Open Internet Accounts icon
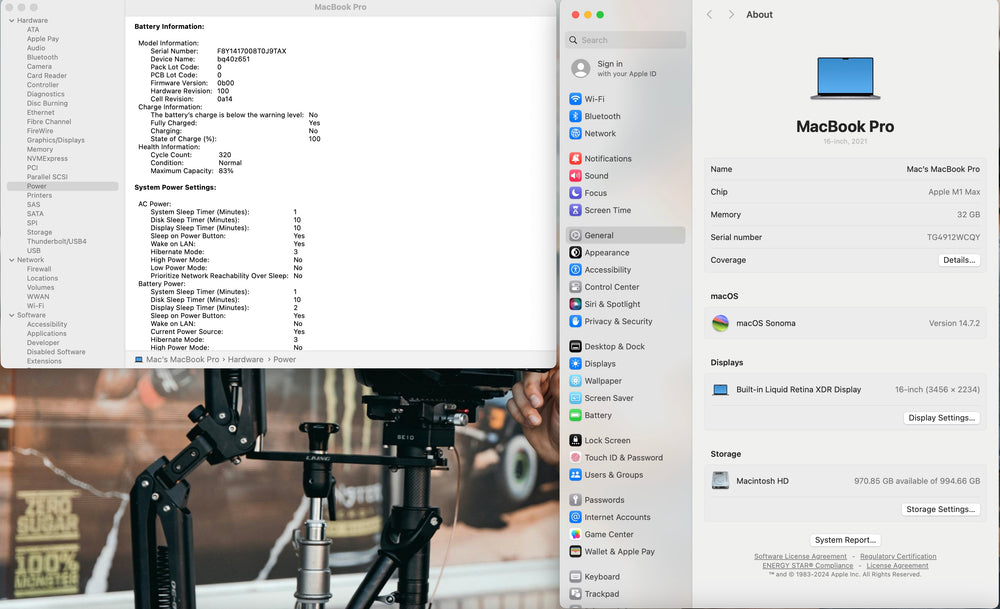 click(x=575, y=517)
